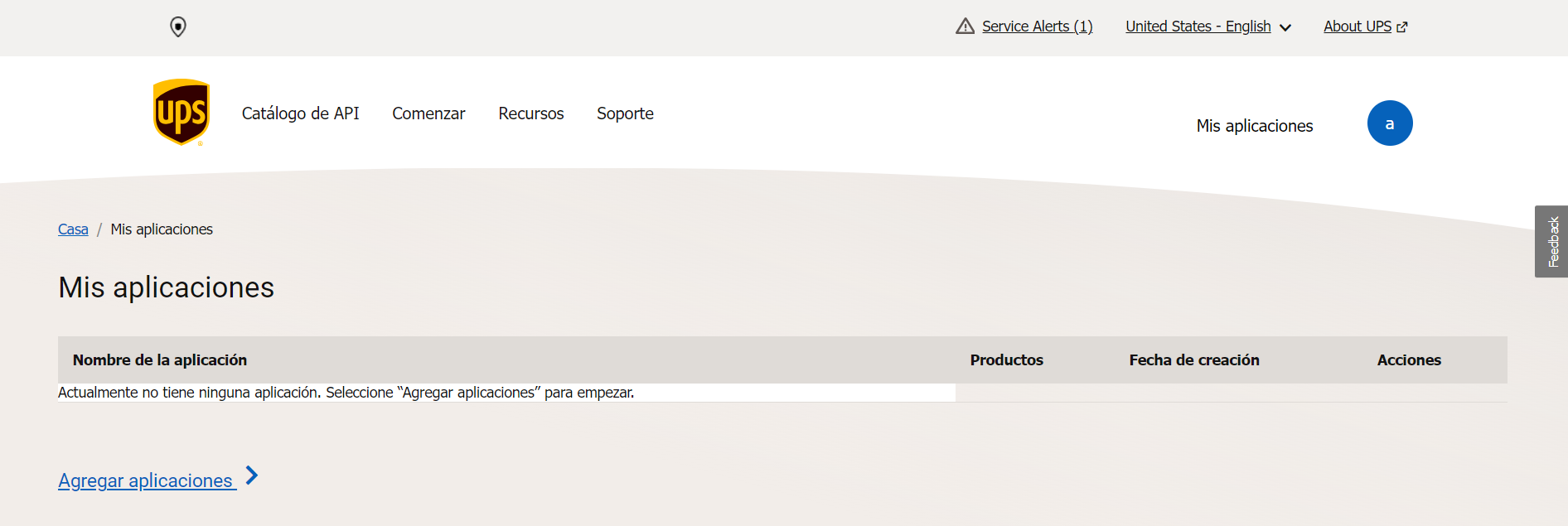
Task: Open Mis aplicaciones in the header
Action: click(1254, 126)
